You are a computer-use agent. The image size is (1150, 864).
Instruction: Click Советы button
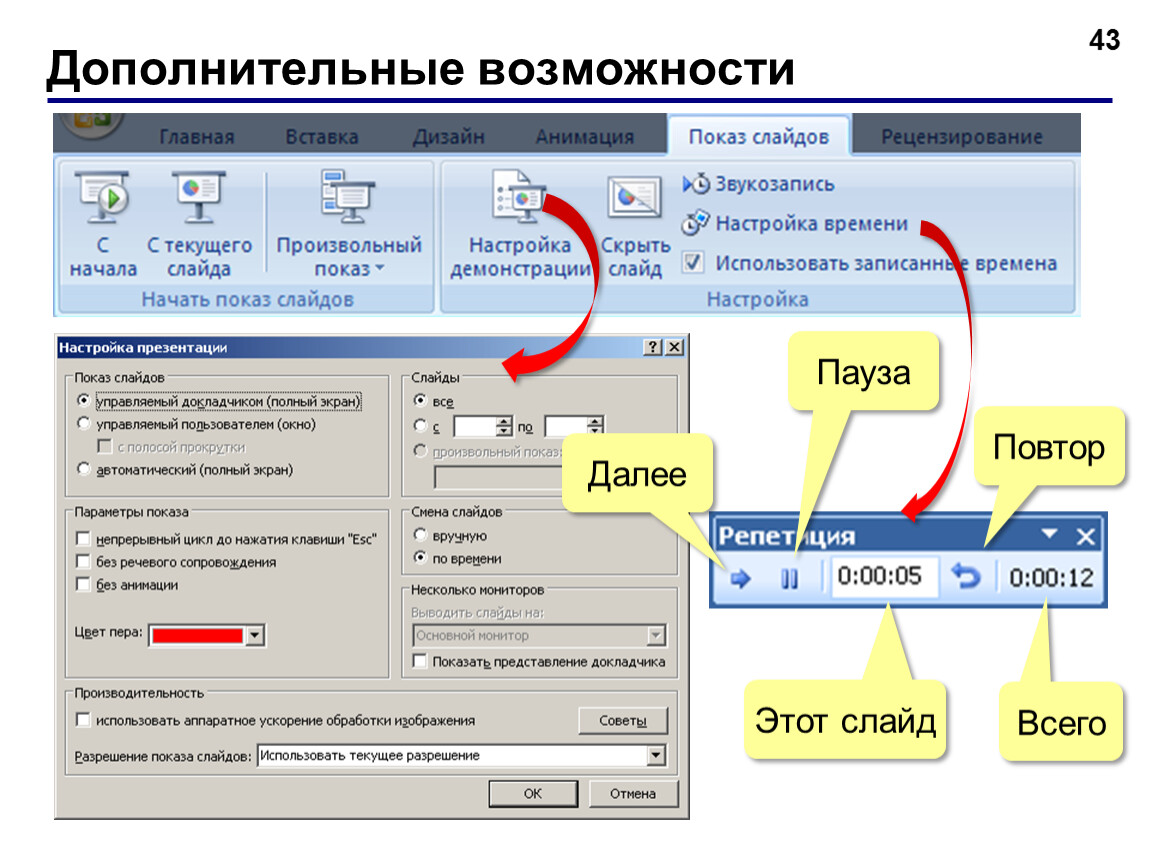click(x=623, y=720)
